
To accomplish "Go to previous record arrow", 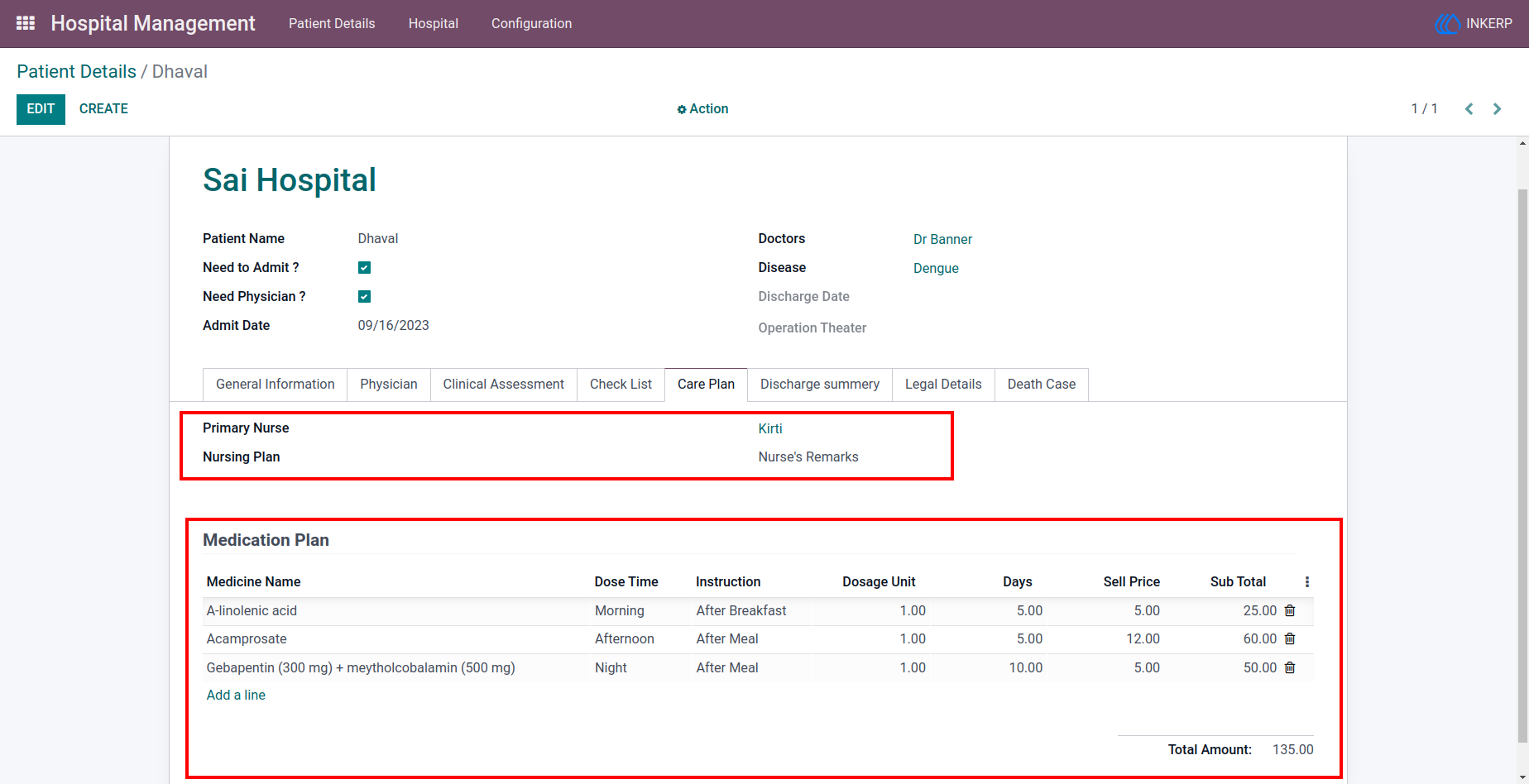I will coord(1469,109).
